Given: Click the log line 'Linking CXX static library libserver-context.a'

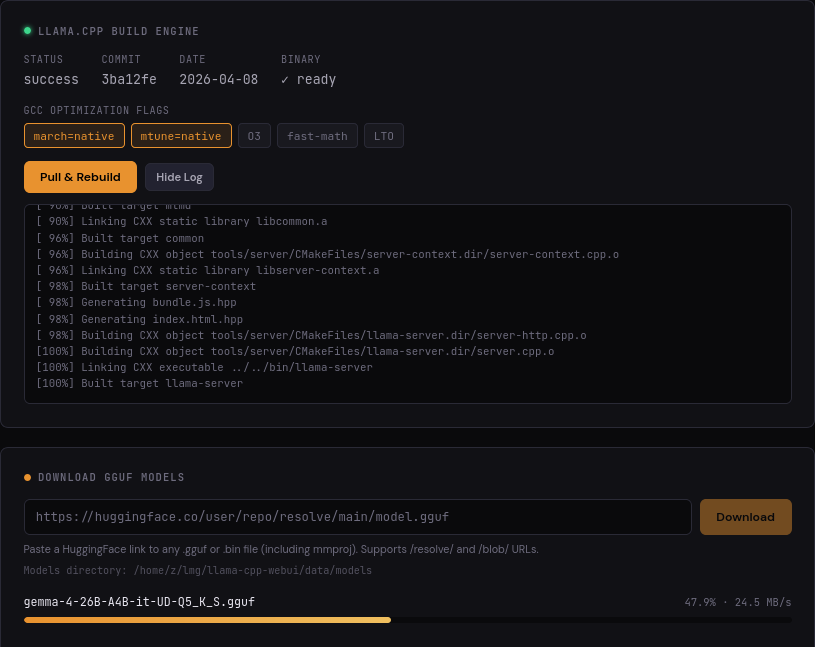Looking at the screenshot, I should tap(207, 270).
